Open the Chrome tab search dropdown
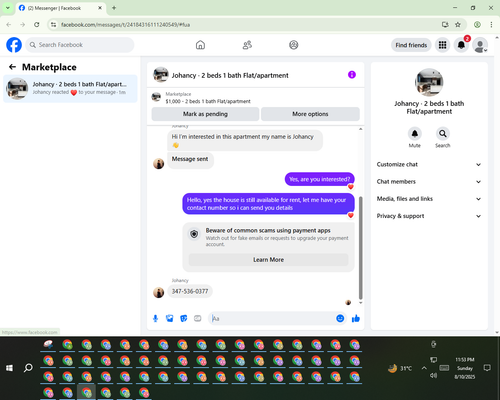500x400 pixels. 8,8
